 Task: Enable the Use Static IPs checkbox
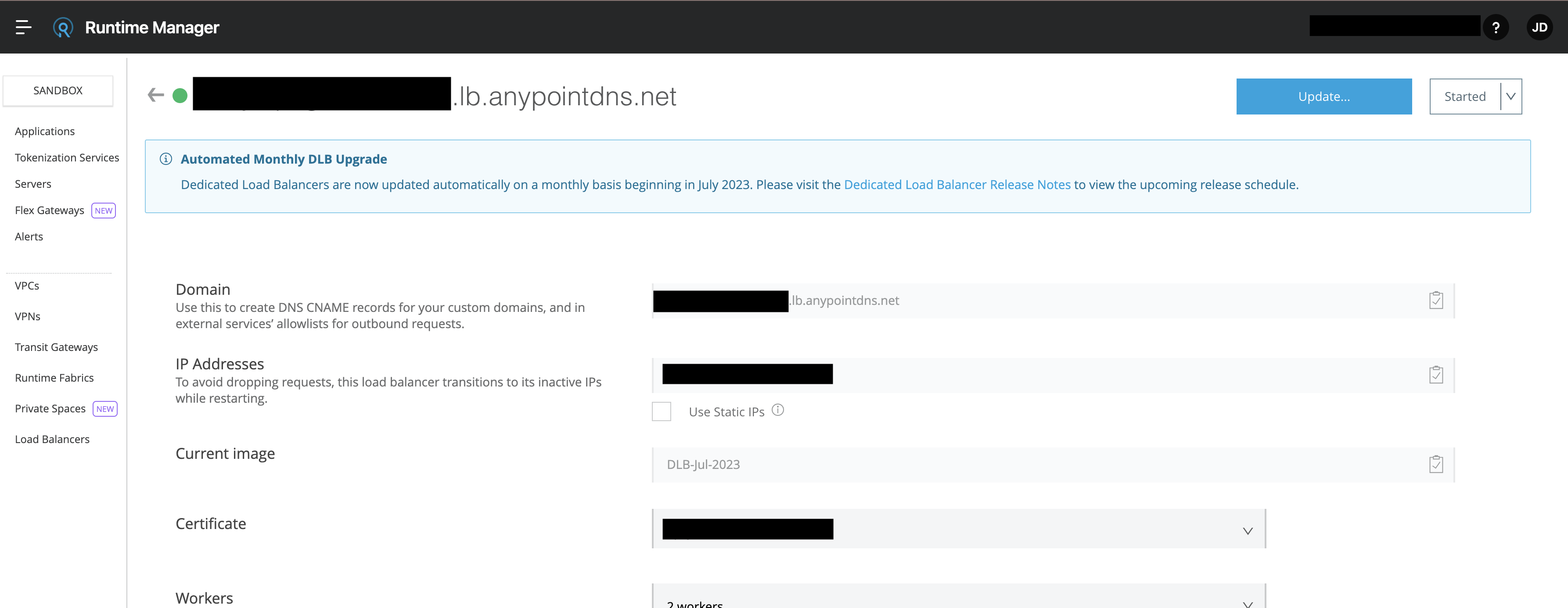pyautogui.click(x=661, y=411)
